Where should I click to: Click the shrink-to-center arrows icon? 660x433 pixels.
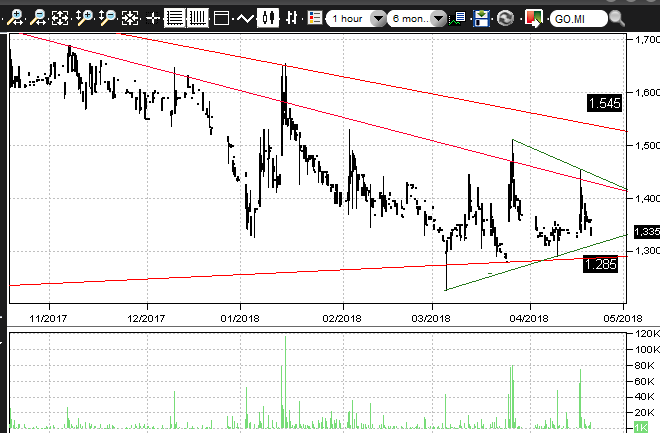(130, 18)
